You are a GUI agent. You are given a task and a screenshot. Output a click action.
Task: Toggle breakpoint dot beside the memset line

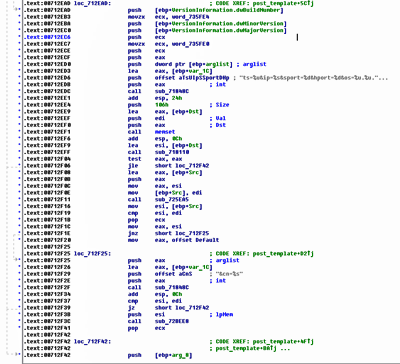[19, 132]
